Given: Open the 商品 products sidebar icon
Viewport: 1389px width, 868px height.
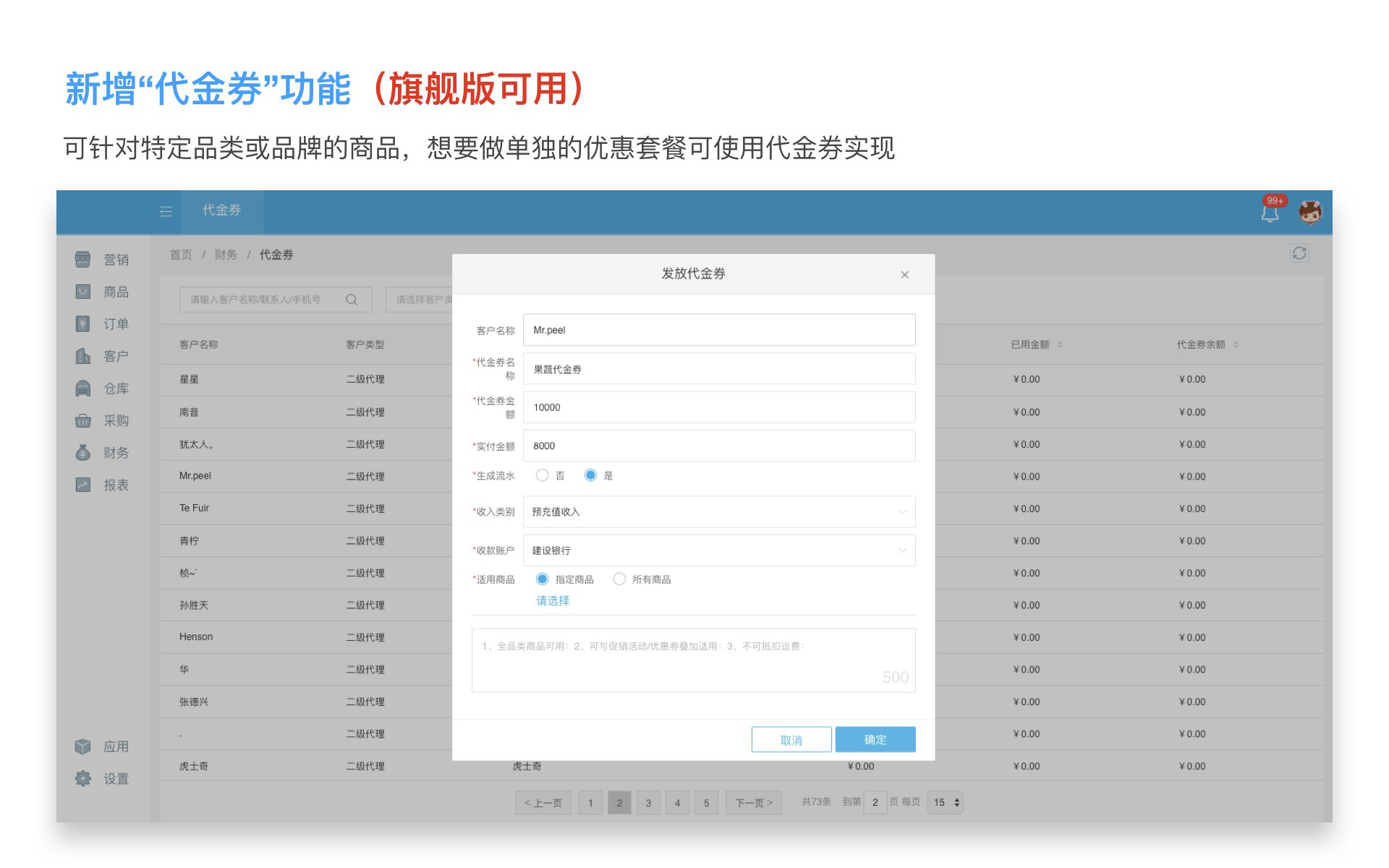Looking at the screenshot, I should click(83, 292).
